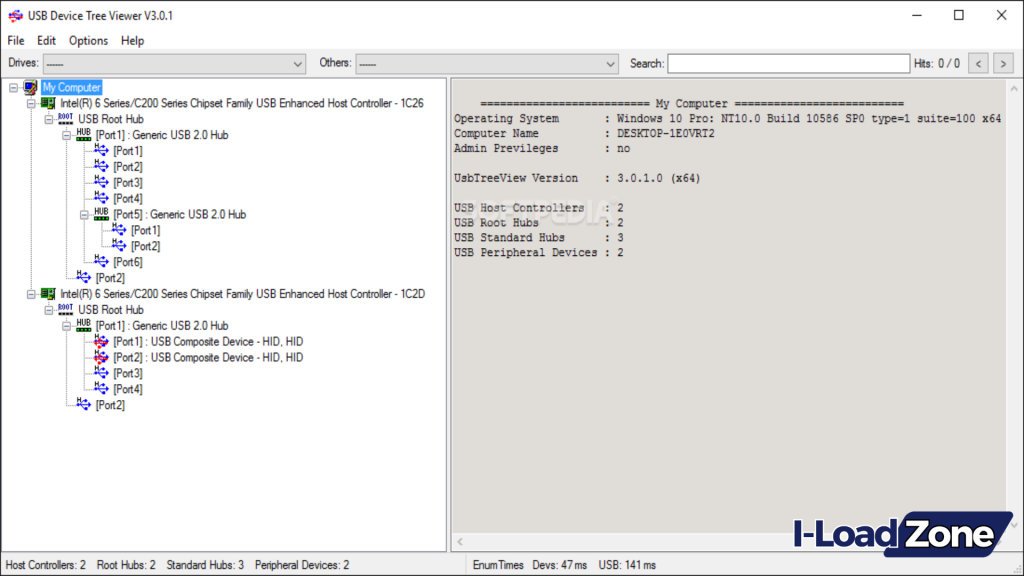
Task: Click the 1C26 Enhanced Host Controller card icon
Action: pos(46,103)
